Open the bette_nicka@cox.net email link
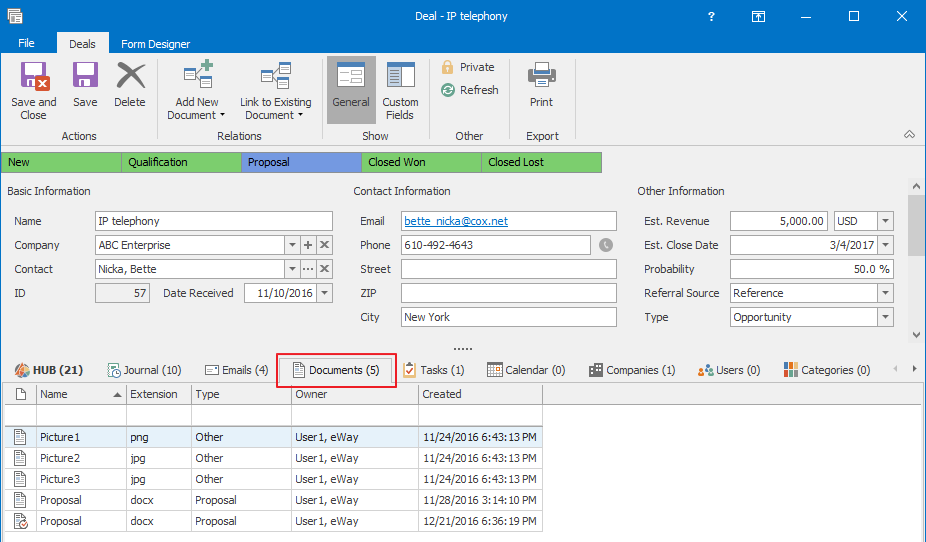The height and width of the screenshot is (542, 926). tap(456, 221)
